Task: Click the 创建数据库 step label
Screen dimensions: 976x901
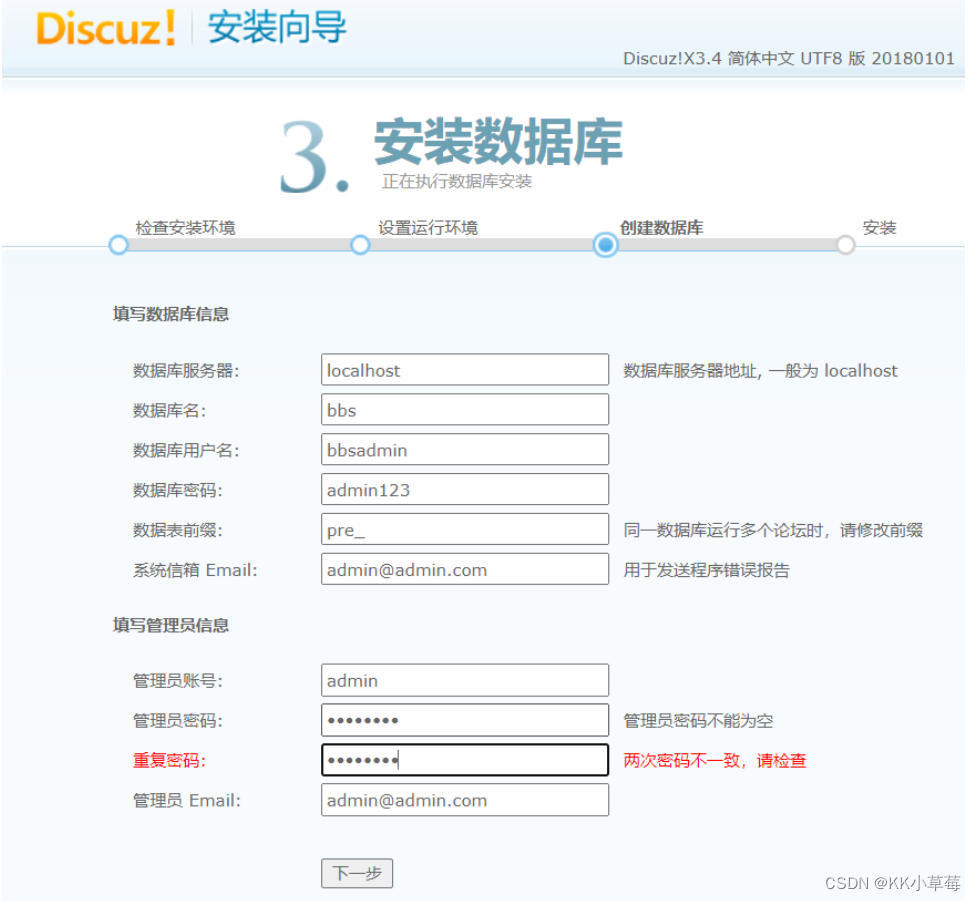Action: click(662, 228)
